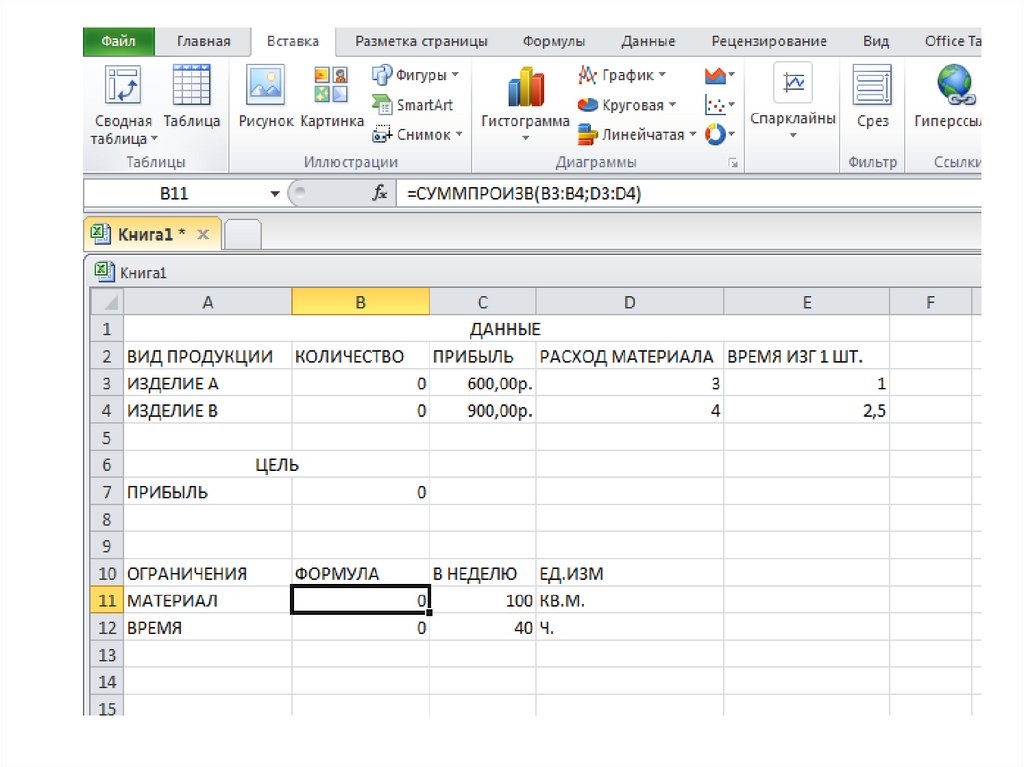This screenshot has height=767, width=1024.
Task: Select cell with value 2,5
Action: [x=807, y=410]
